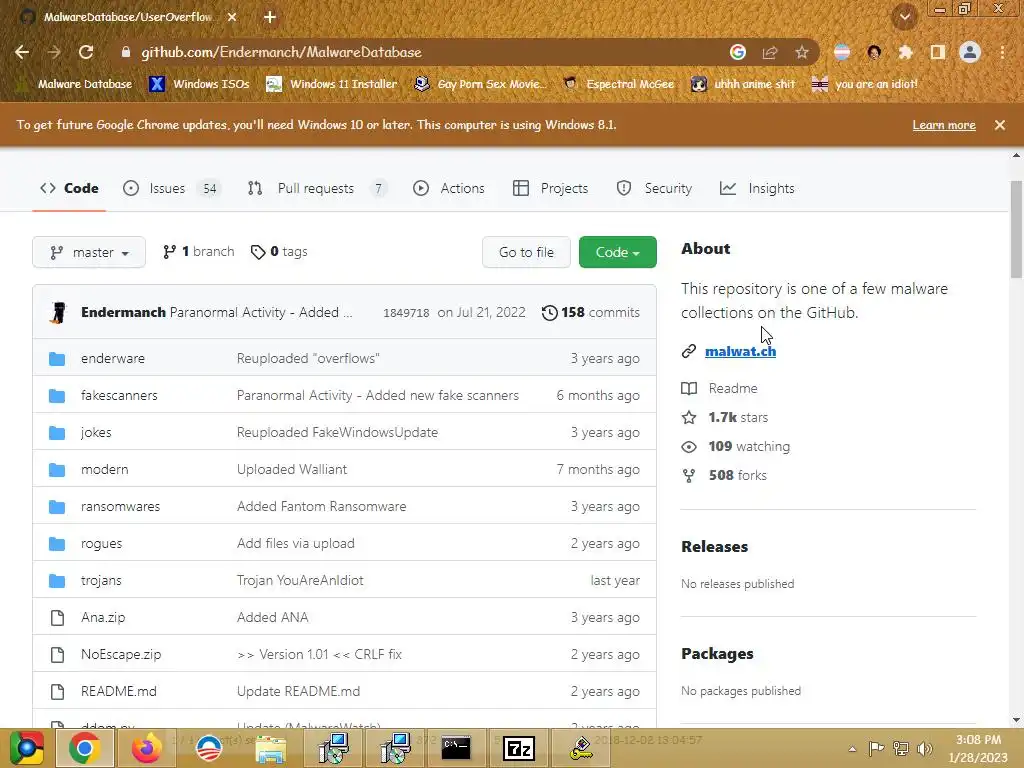This screenshot has height=768, width=1024.
Task: Open the NoEscape.zip file
Action: (121, 654)
